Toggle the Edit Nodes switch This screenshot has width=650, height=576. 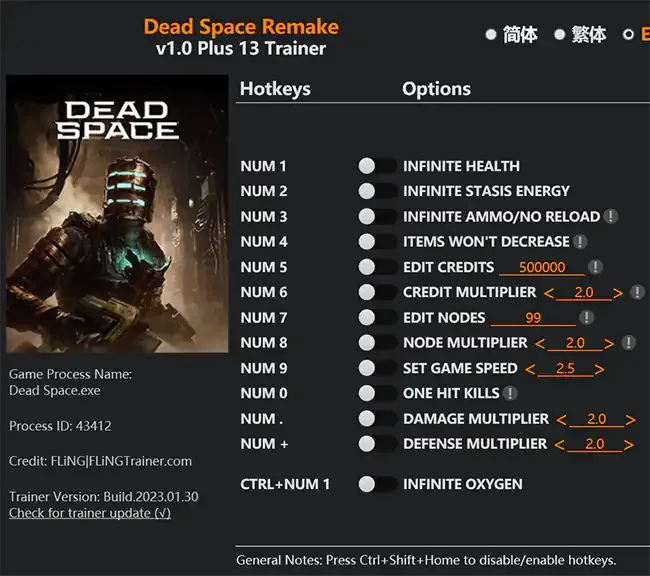tap(377, 318)
